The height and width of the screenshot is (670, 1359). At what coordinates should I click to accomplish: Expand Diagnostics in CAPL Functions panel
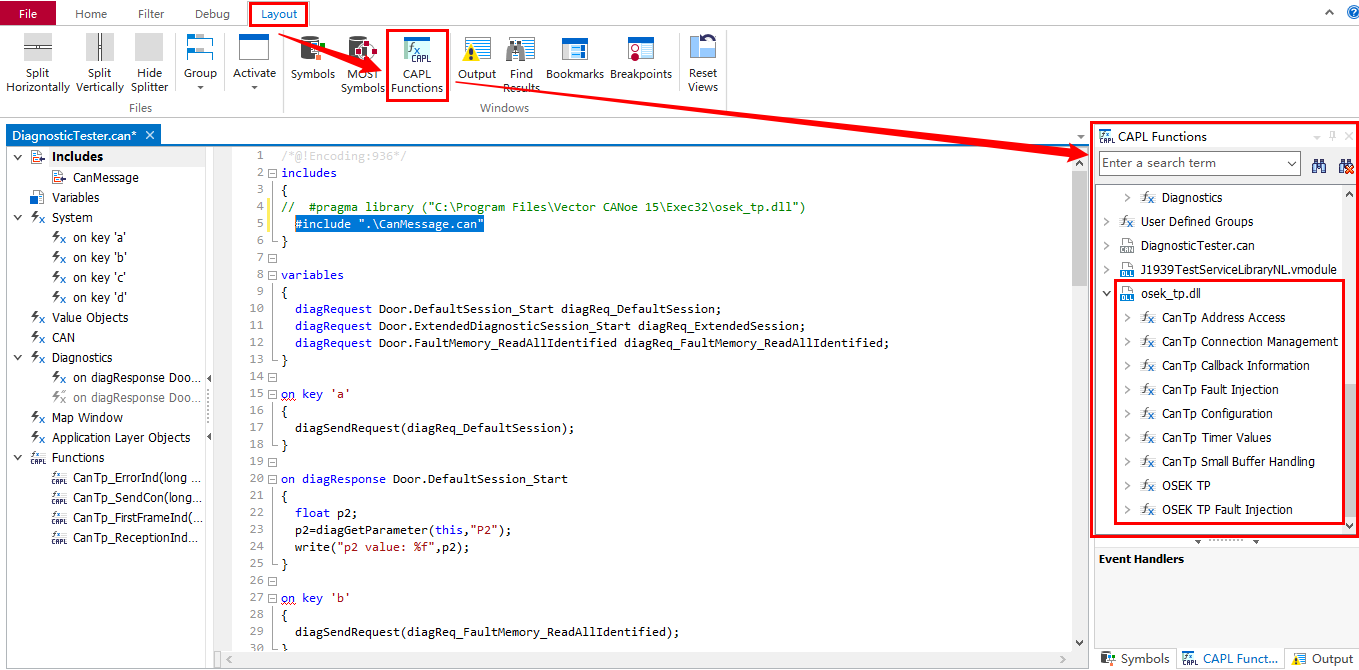coord(1127,198)
